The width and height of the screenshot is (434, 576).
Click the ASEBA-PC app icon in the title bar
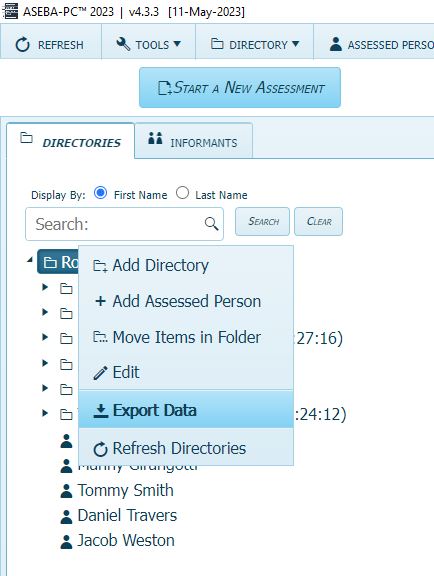point(10,11)
